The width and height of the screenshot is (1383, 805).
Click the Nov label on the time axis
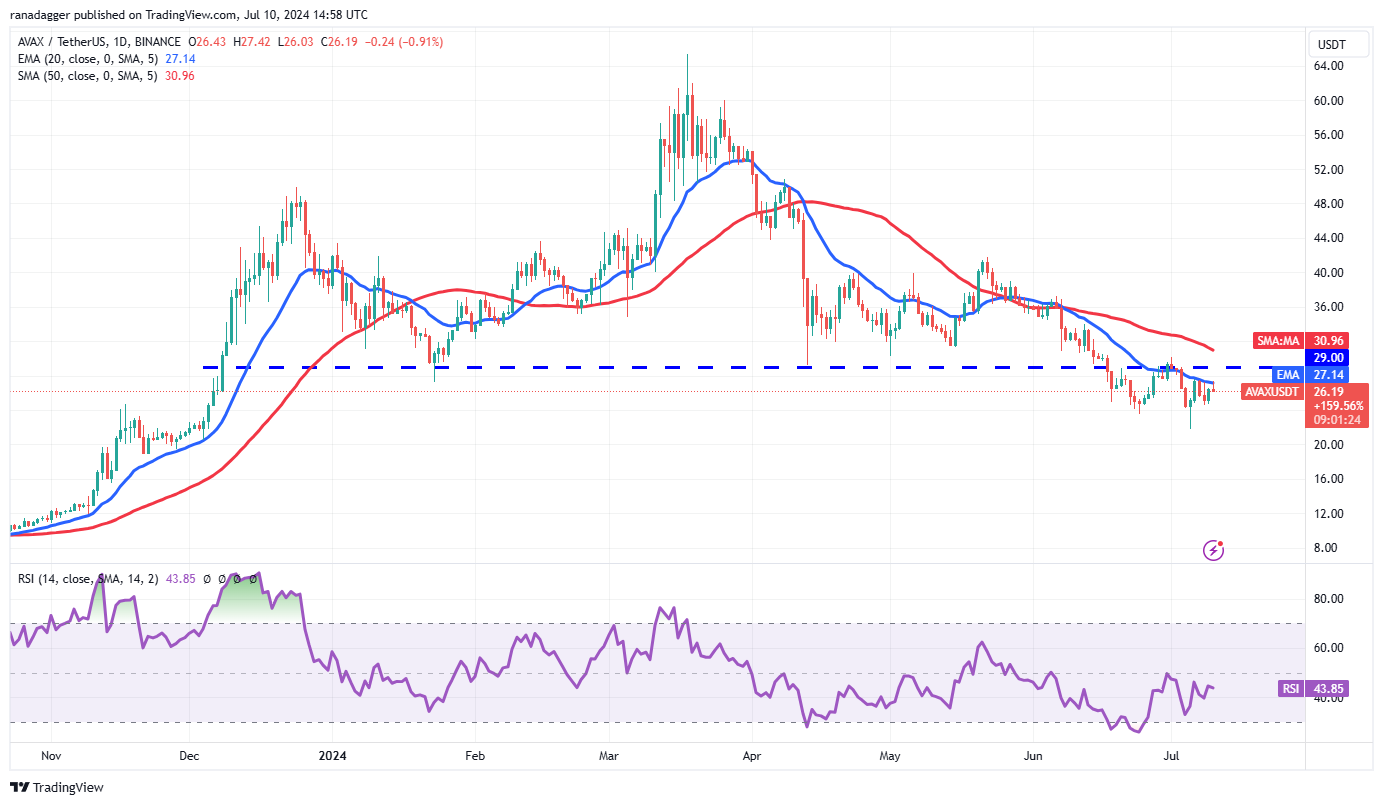tap(50, 755)
